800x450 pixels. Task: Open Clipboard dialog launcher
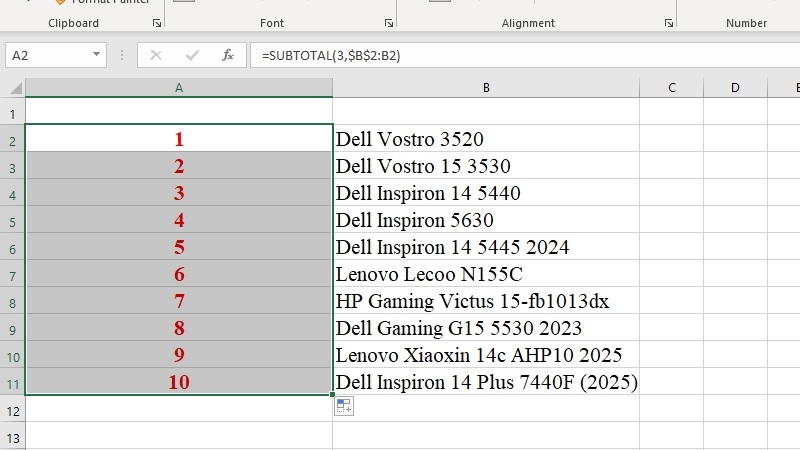tap(157, 23)
